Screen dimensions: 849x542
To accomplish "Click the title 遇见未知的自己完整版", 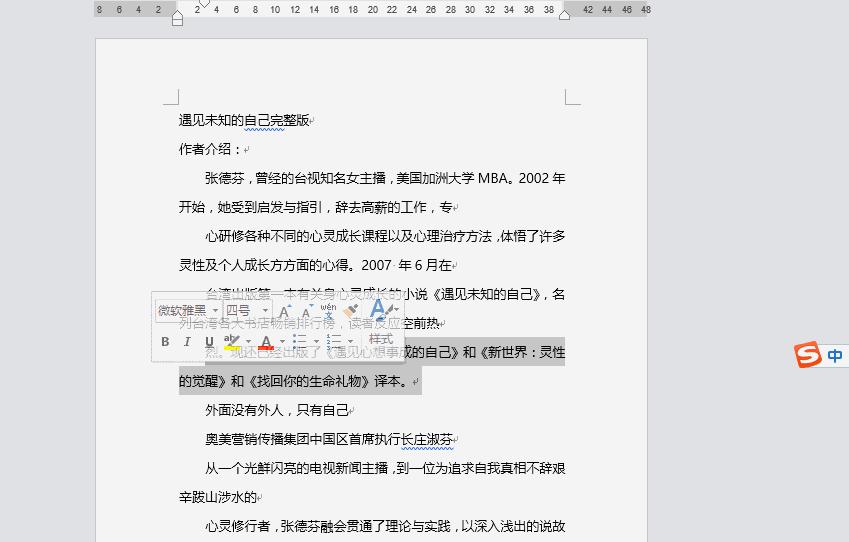I will (244, 120).
